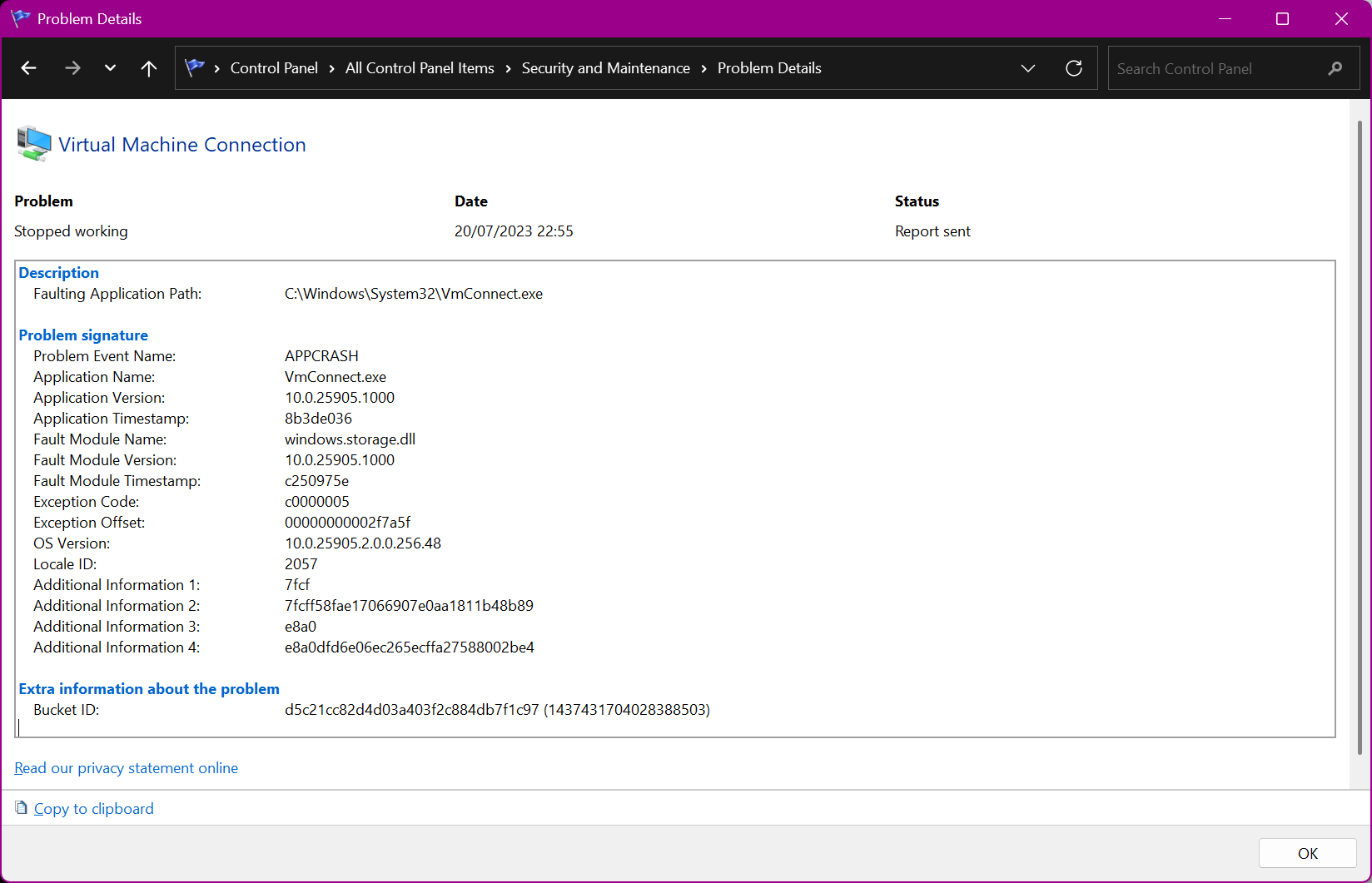Expand the chevron after Security and Maintenance
1372x883 pixels.
tap(704, 68)
